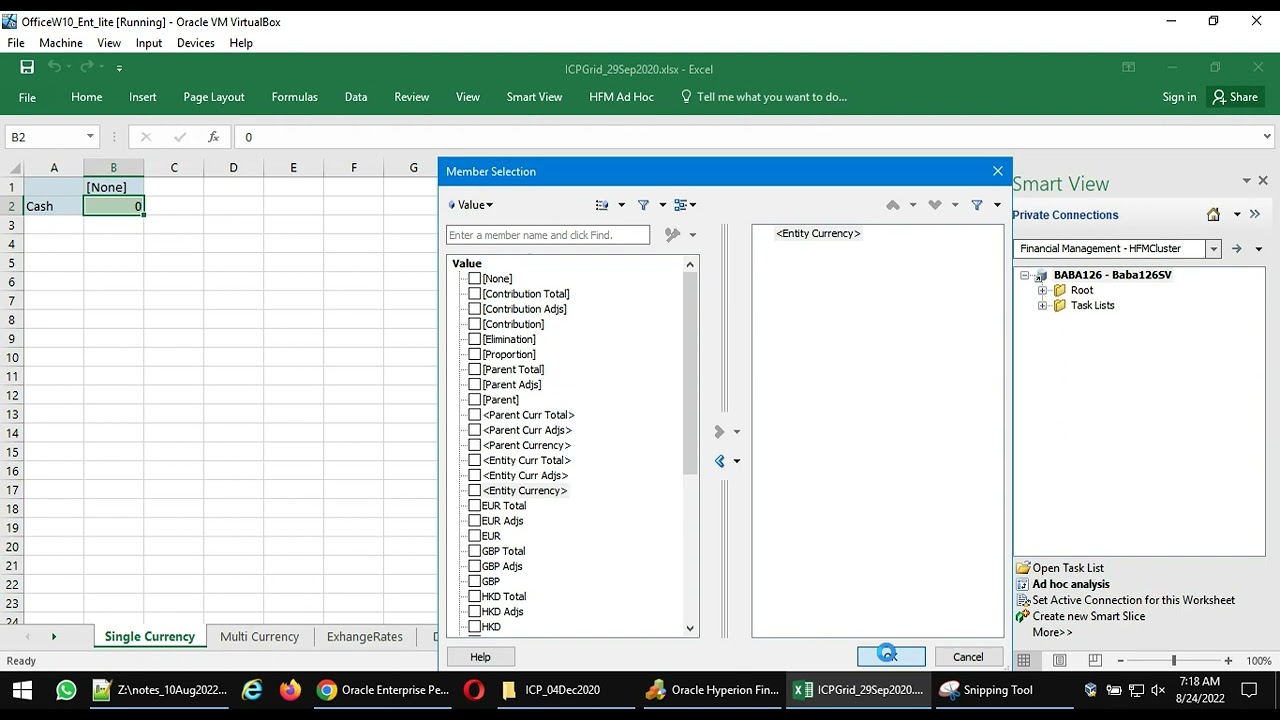This screenshot has width=1280, height=720.
Task: Open the Find options dropdown arrow
Action: coord(692,235)
